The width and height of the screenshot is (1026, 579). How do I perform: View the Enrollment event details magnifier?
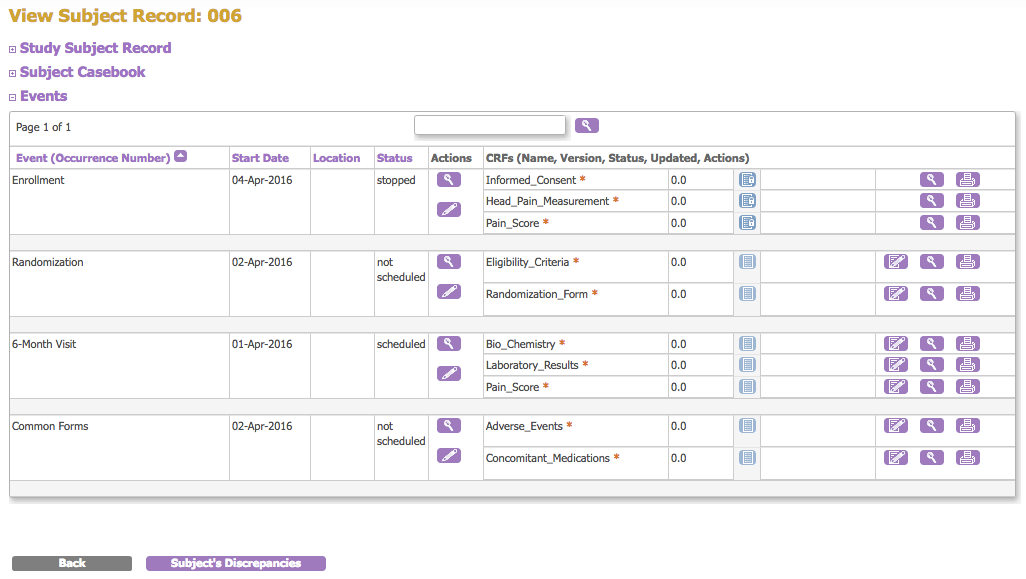[449, 180]
